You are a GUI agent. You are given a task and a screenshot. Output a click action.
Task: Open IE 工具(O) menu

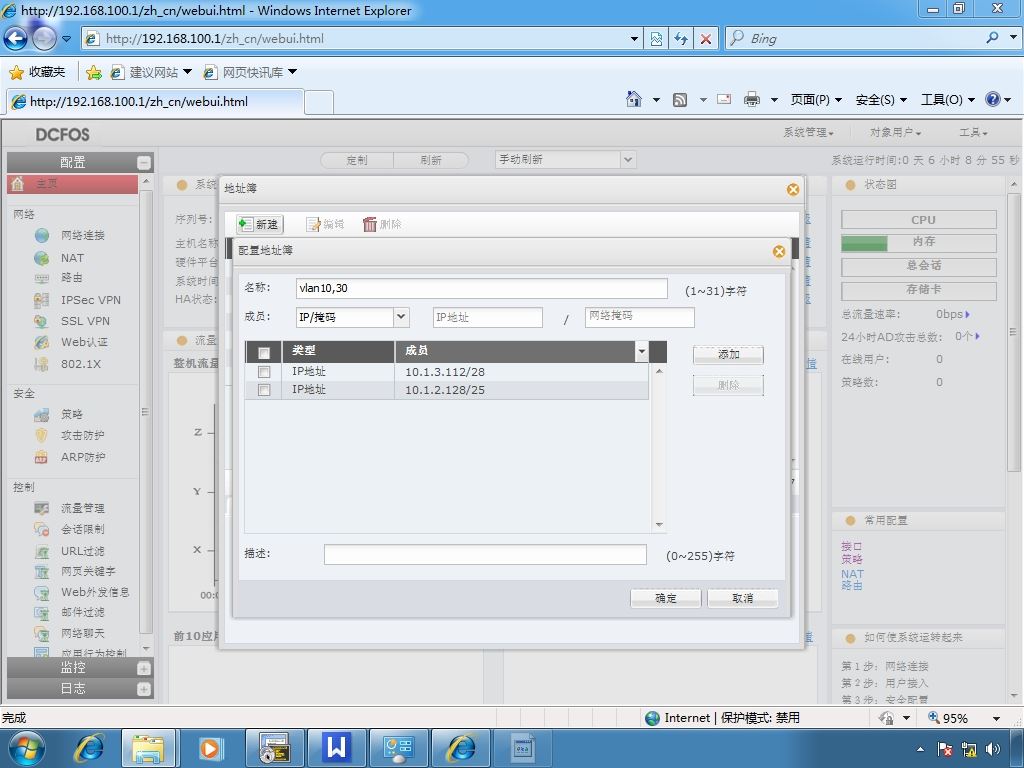coord(948,99)
